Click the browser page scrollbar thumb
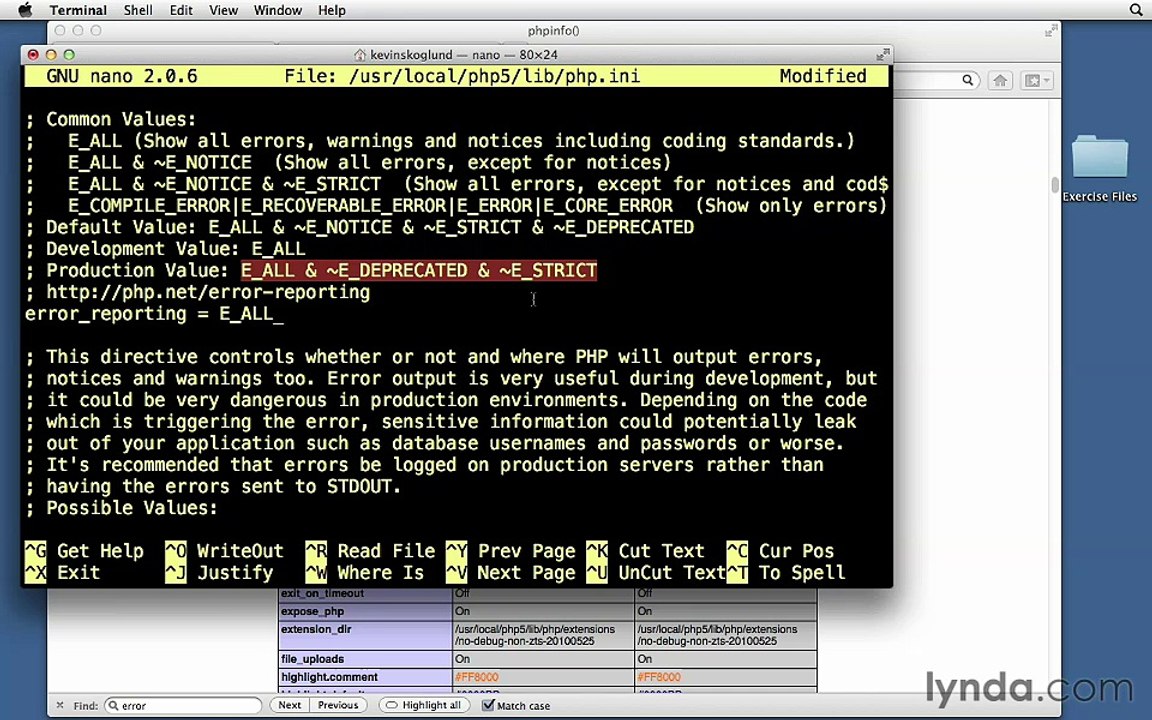 click(1055, 184)
